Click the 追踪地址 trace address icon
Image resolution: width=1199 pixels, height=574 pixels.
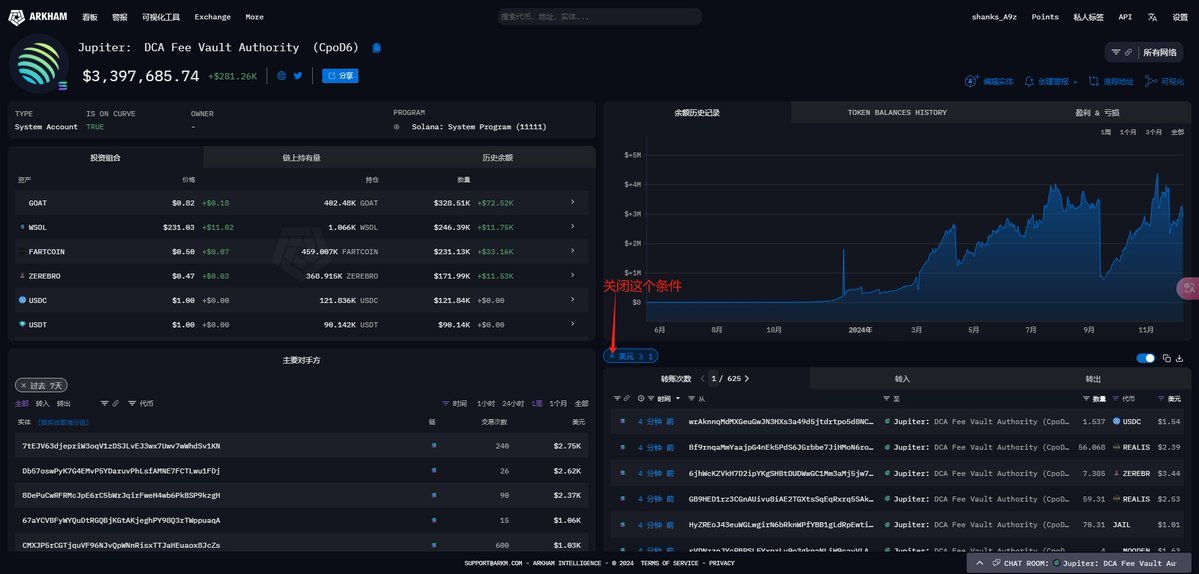[x=1092, y=81]
